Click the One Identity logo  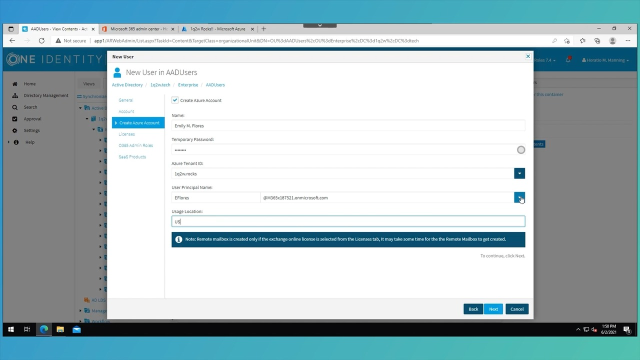pyautogui.click(x=54, y=60)
